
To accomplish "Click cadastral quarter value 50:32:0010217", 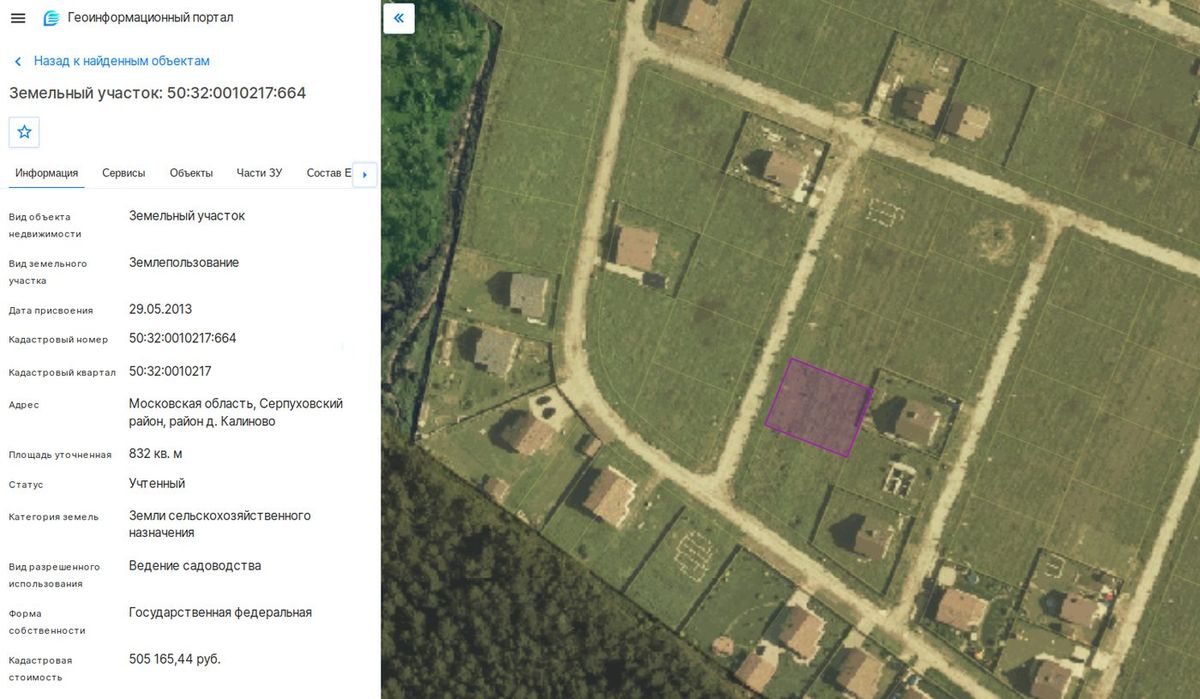I will click(170, 371).
